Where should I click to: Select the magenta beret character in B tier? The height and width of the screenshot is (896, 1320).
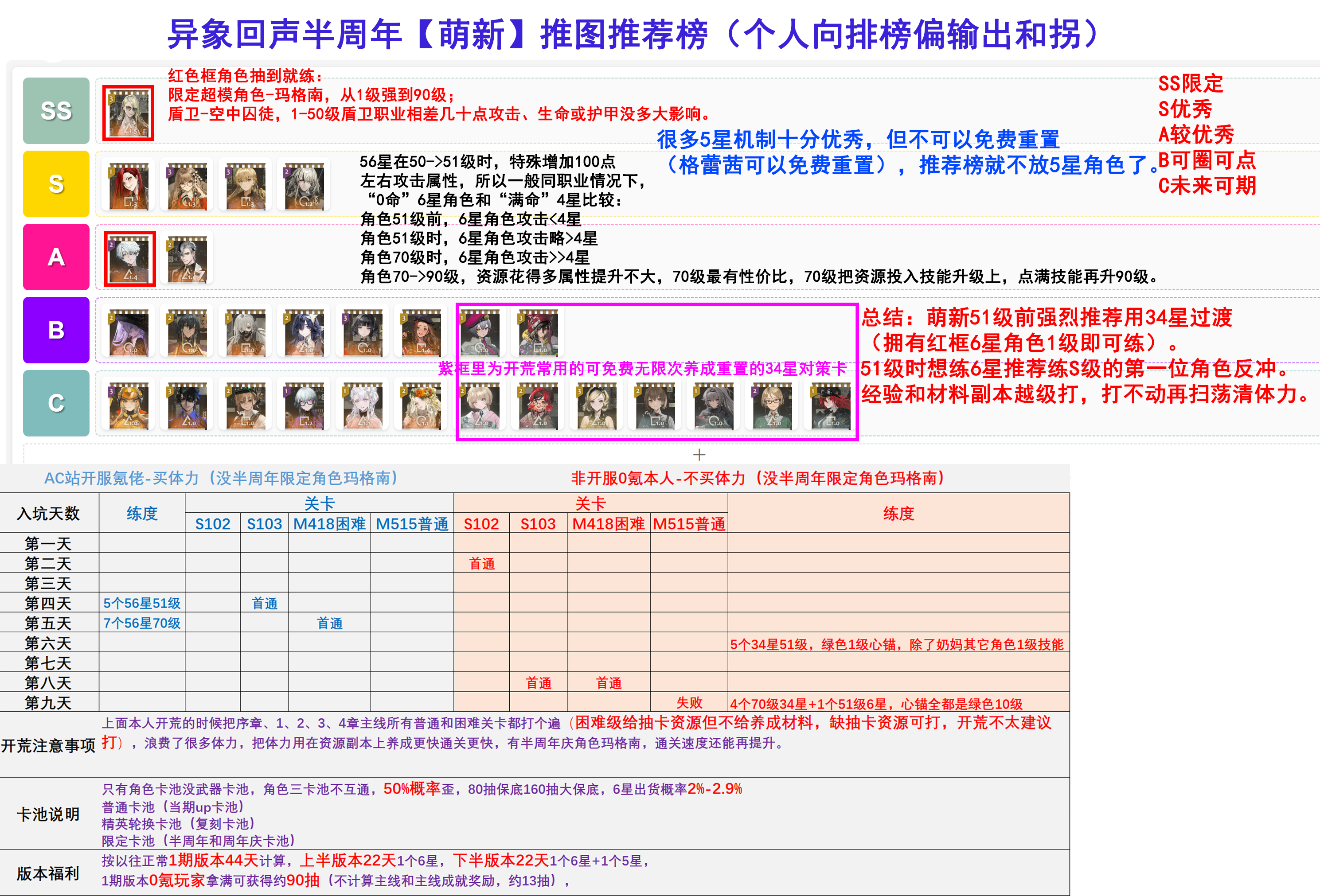click(x=480, y=332)
